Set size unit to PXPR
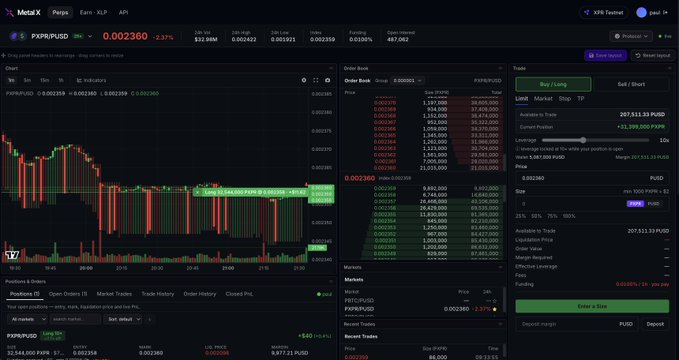Screen dimensions: 679x360 tap(635, 204)
